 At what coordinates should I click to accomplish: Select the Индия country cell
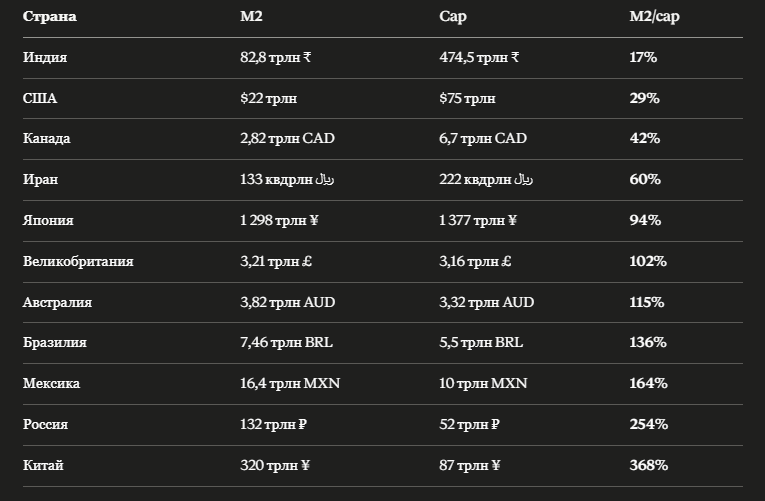click(x=45, y=57)
